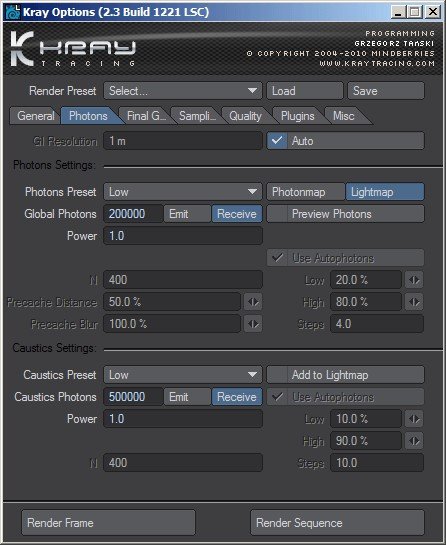Open the Render Preset dropdown
446x545 pixels.
pos(183,91)
